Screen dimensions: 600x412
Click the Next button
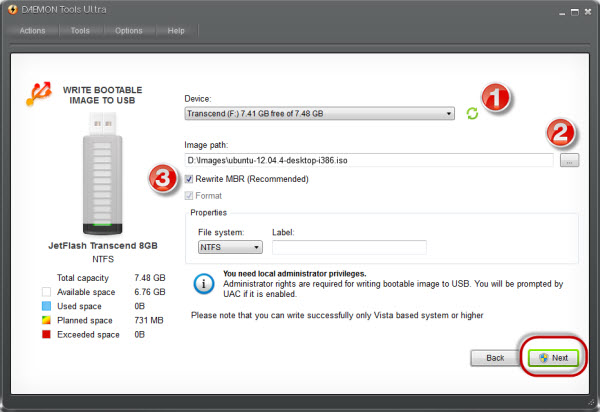point(553,358)
